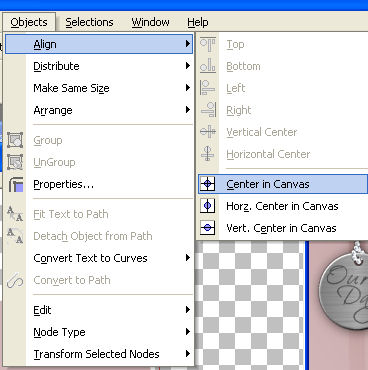
Task: Open Transform Selected Nodes submenu
Action: pyautogui.click(x=99, y=354)
